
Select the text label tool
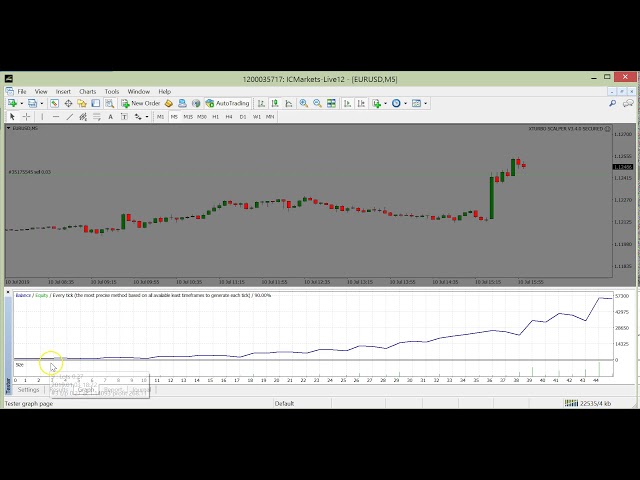point(123,116)
